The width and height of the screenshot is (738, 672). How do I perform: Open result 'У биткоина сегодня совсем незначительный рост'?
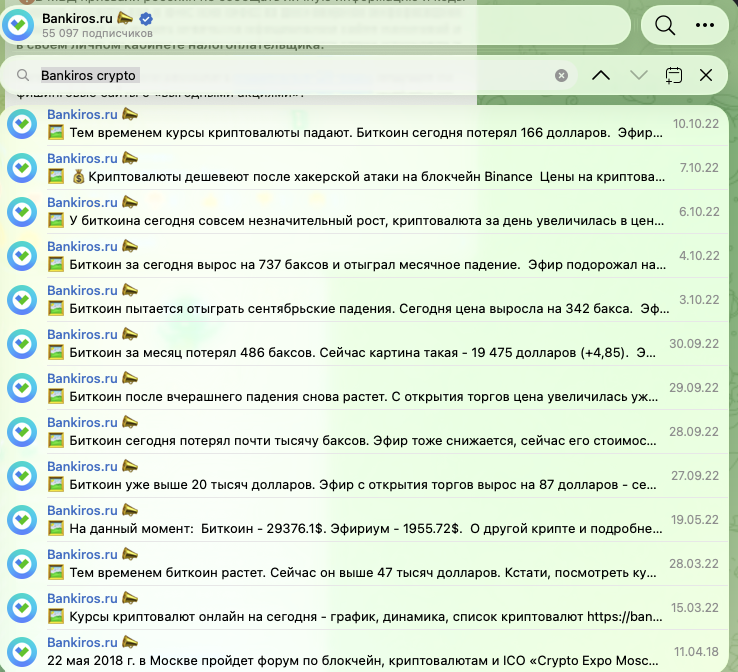[x=364, y=212]
